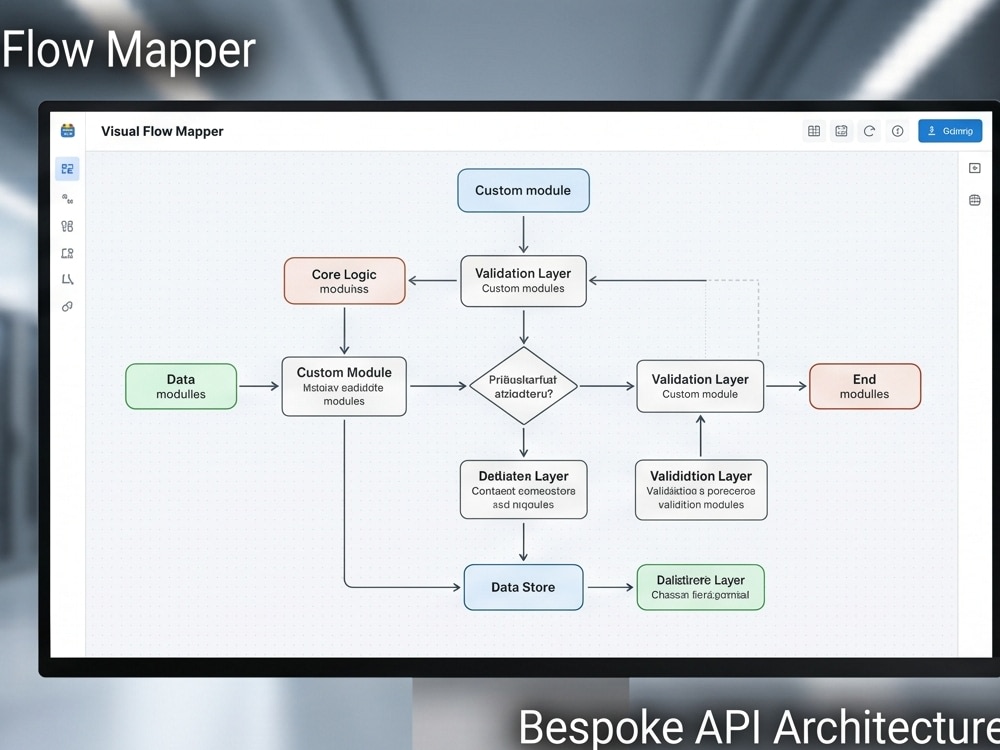1000x750 pixels.
Task: Select the green Dalistirere Layer node
Action: [x=700, y=587]
